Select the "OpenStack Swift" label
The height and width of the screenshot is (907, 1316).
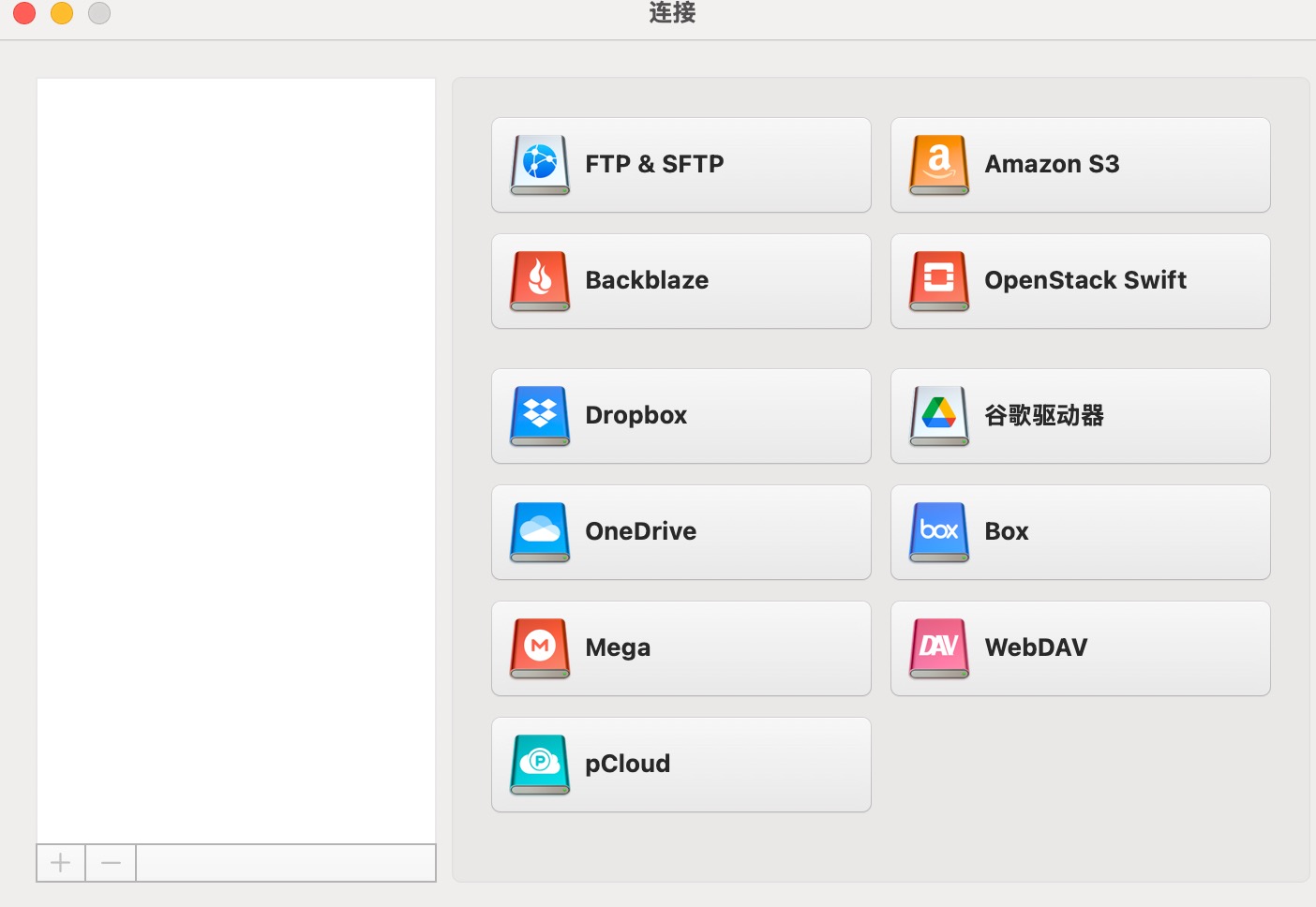click(x=1085, y=280)
